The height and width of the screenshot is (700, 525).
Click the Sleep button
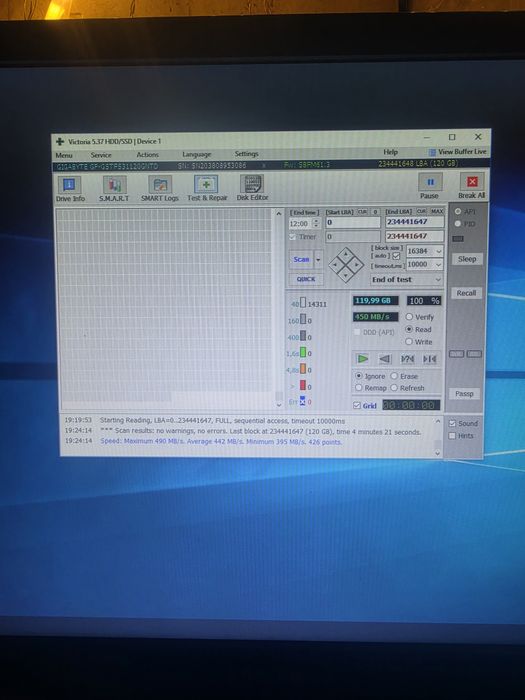[467, 259]
